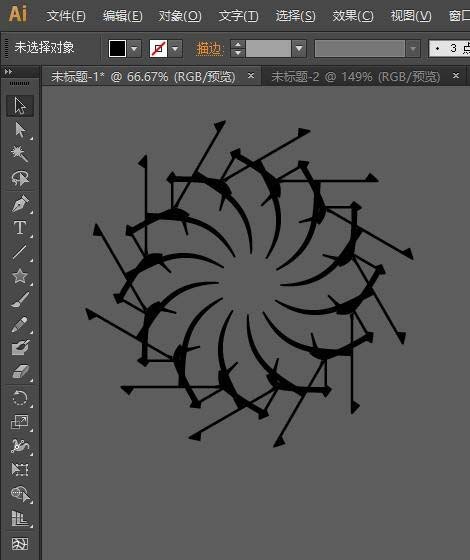470x560 pixels.
Task: Select the Lasso tool
Action: coord(20,178)
